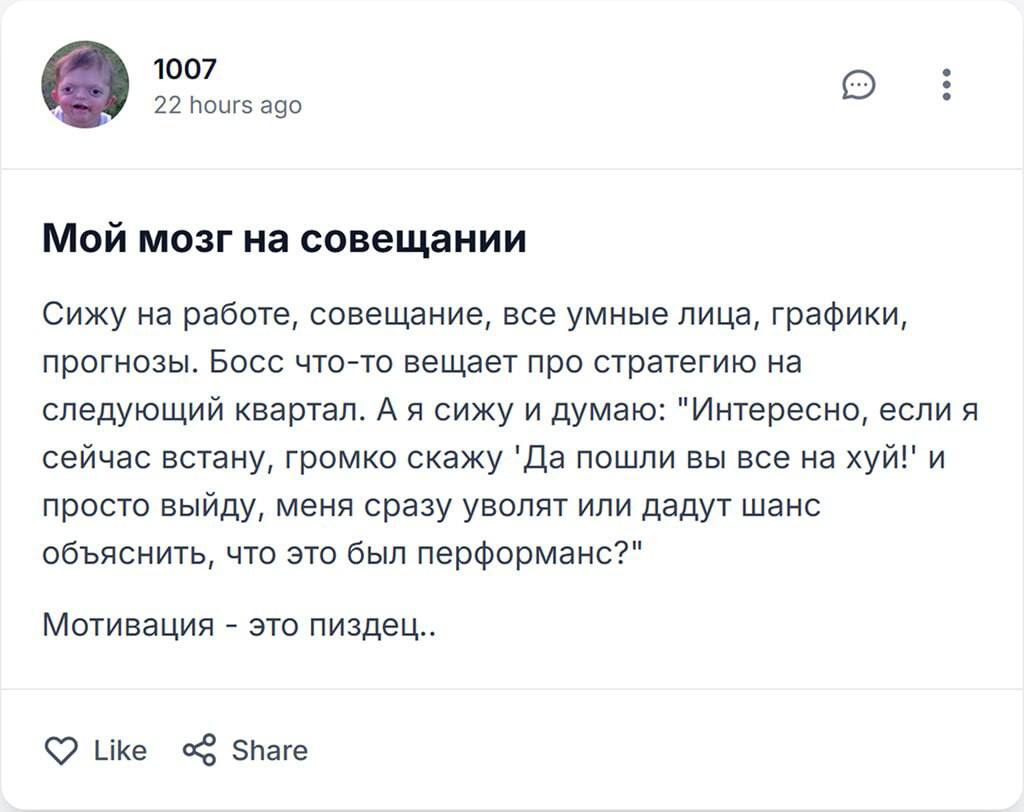Click the word "Мотивация" in the last line
This screenshot has height=812, width=1024.
coord(129,626)
